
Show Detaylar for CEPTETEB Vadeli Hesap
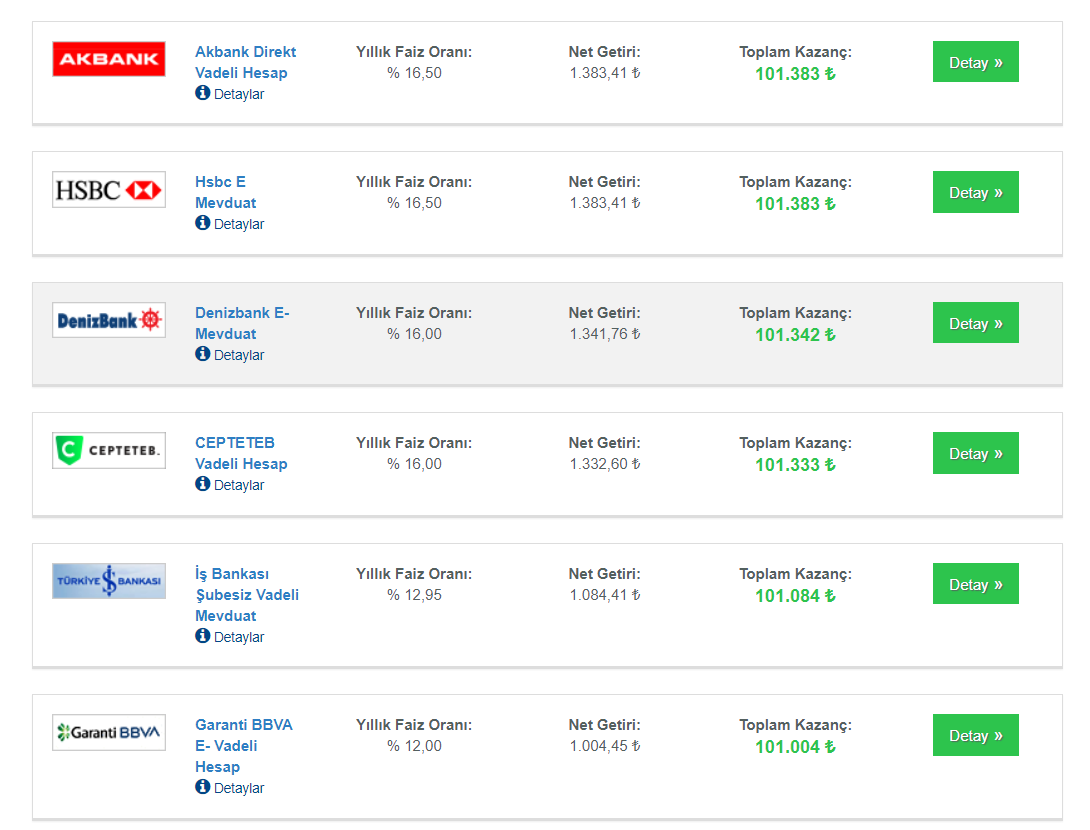tap(230, 485)
